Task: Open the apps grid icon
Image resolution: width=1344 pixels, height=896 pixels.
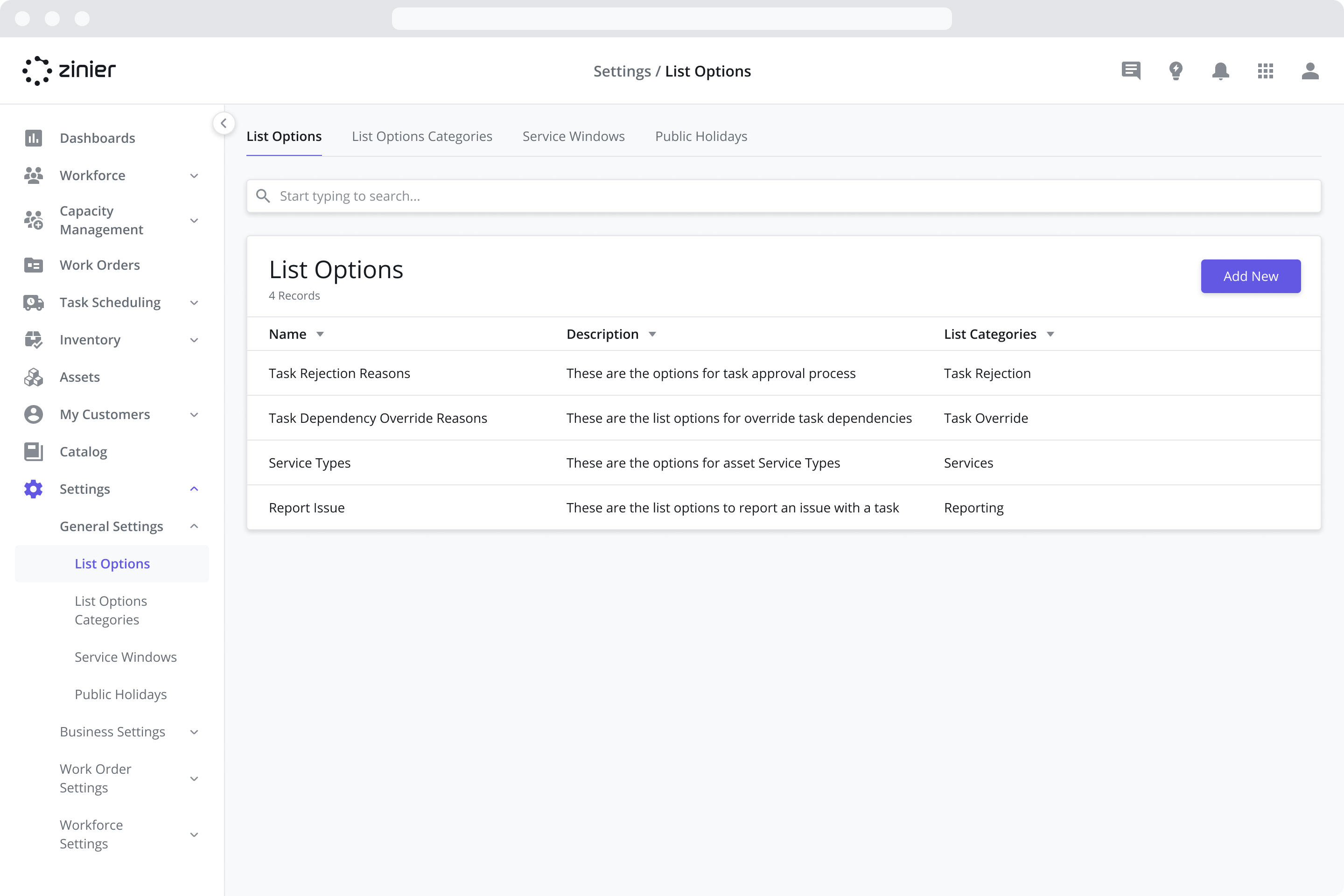Action: point(1266,71)
